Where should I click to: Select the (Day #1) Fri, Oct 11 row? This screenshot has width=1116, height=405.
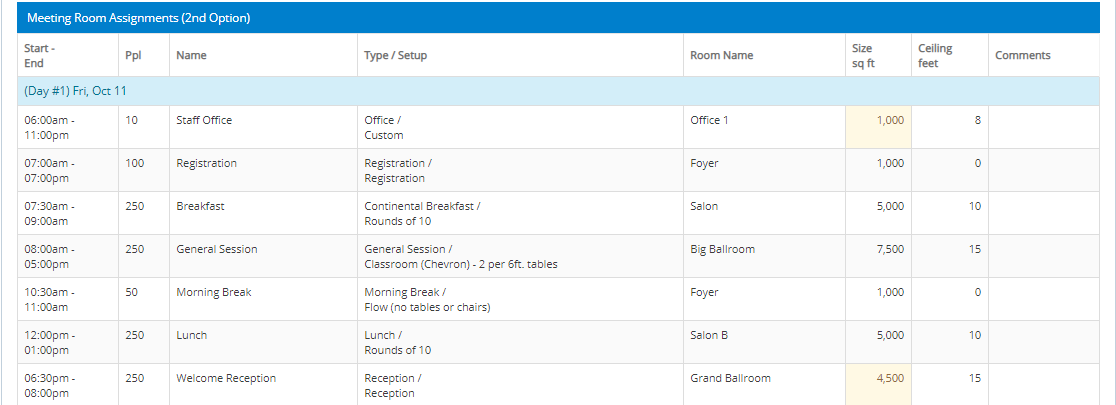point(76,91)
